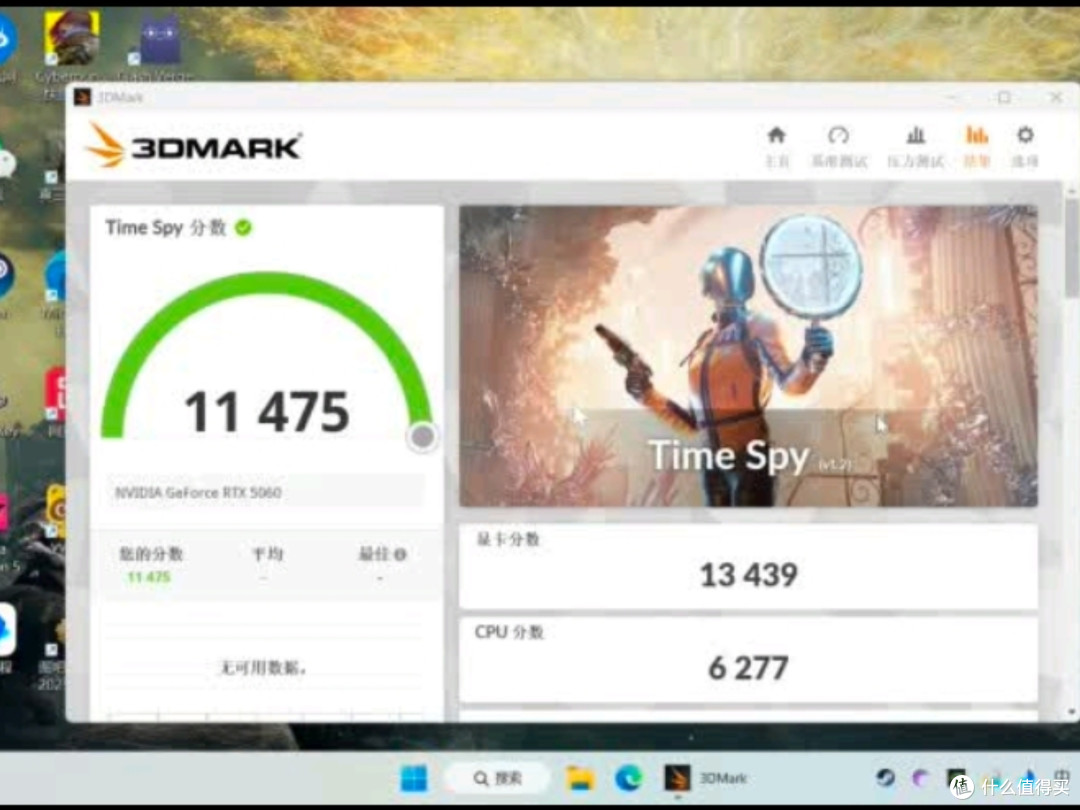Click the overall score 11 475

[267, 412]
